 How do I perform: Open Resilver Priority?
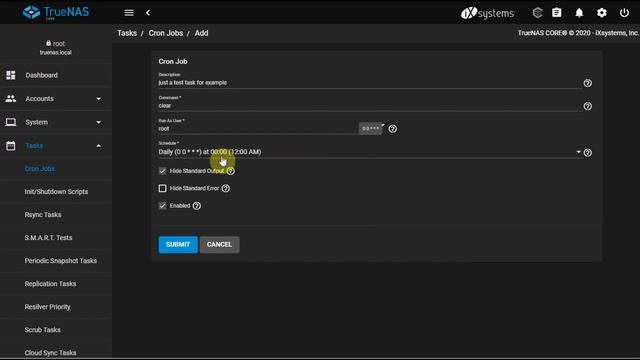[47, 307]
